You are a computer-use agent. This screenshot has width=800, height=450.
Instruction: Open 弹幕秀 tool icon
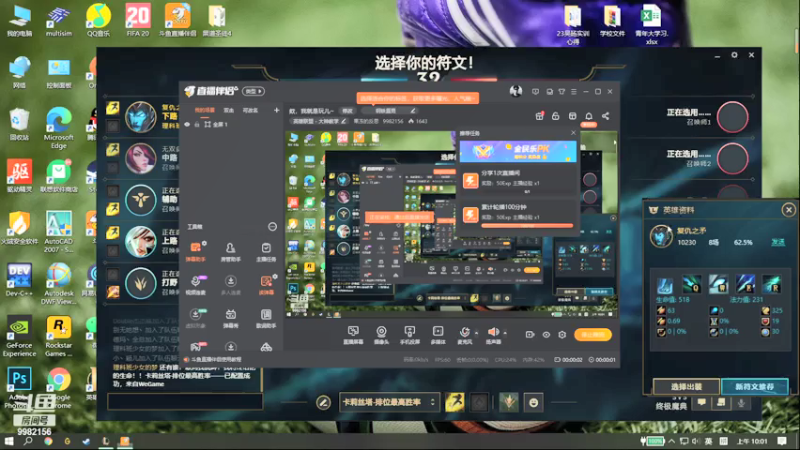coord(231,318)
